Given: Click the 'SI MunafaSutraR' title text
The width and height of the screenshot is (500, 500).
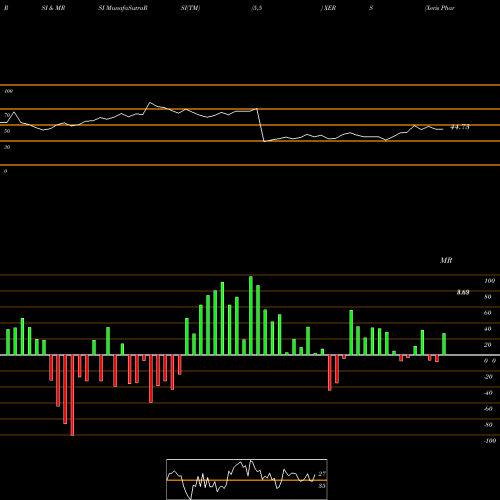Looking at the screenshot, I should point(123,8).
